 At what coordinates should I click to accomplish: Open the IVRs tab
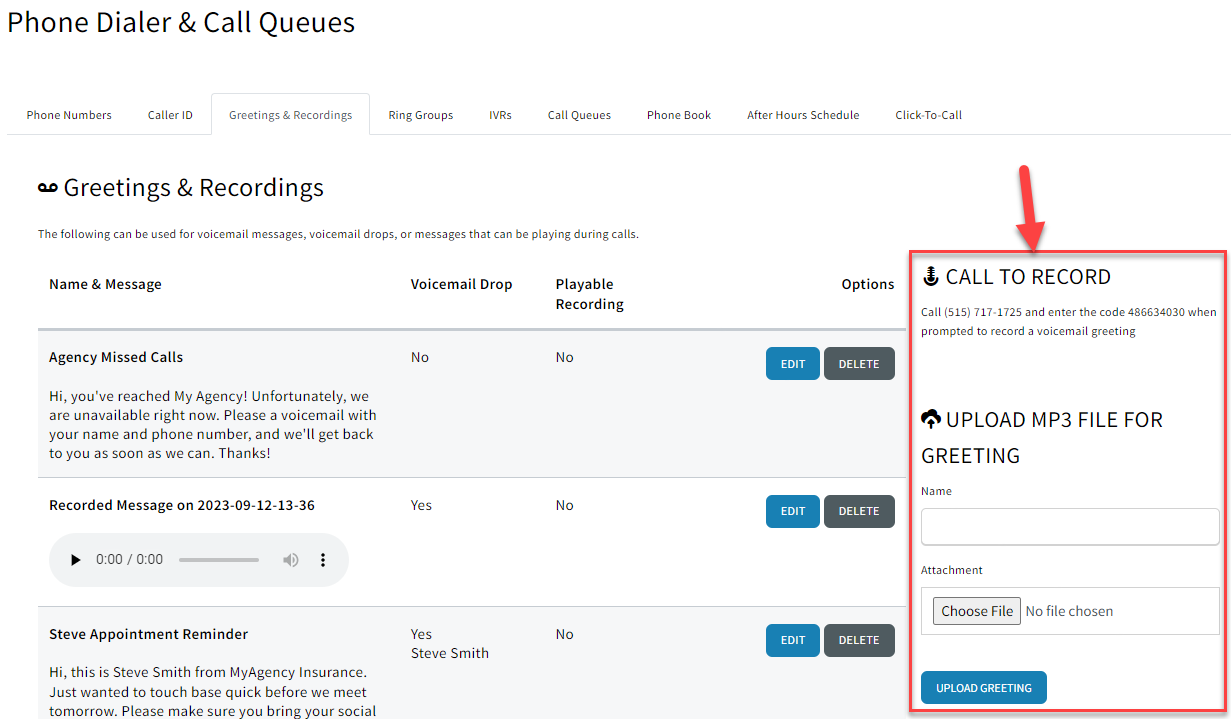pos(500,115)
